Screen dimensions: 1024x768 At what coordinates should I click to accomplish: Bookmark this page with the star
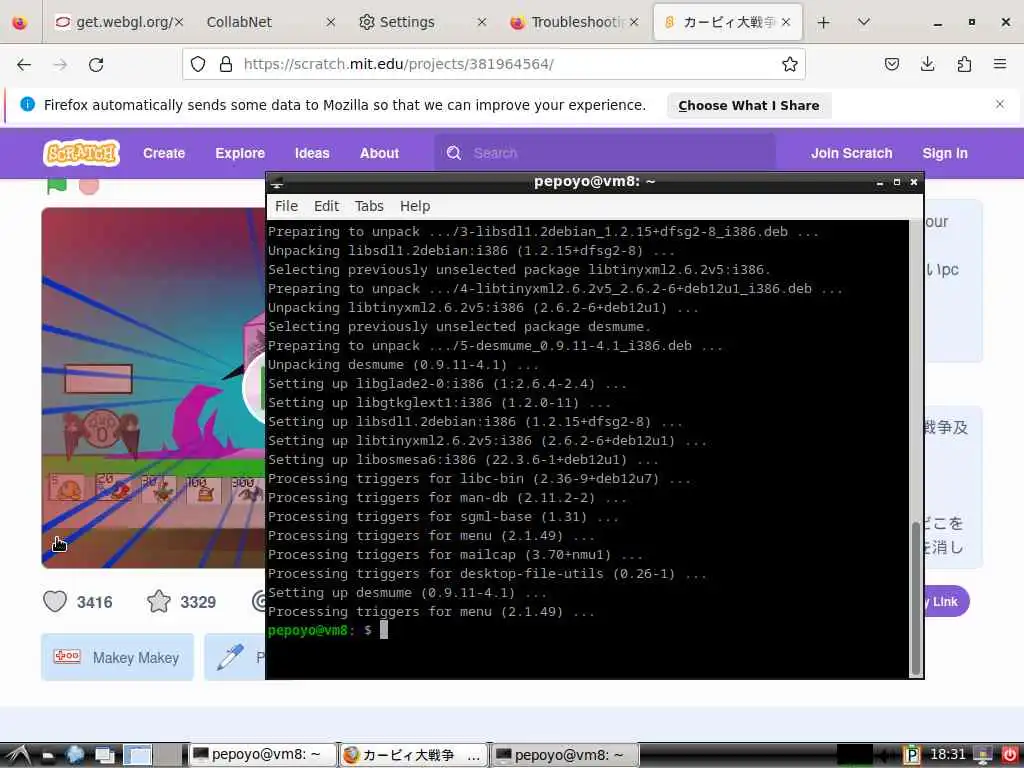coord(790,64)
